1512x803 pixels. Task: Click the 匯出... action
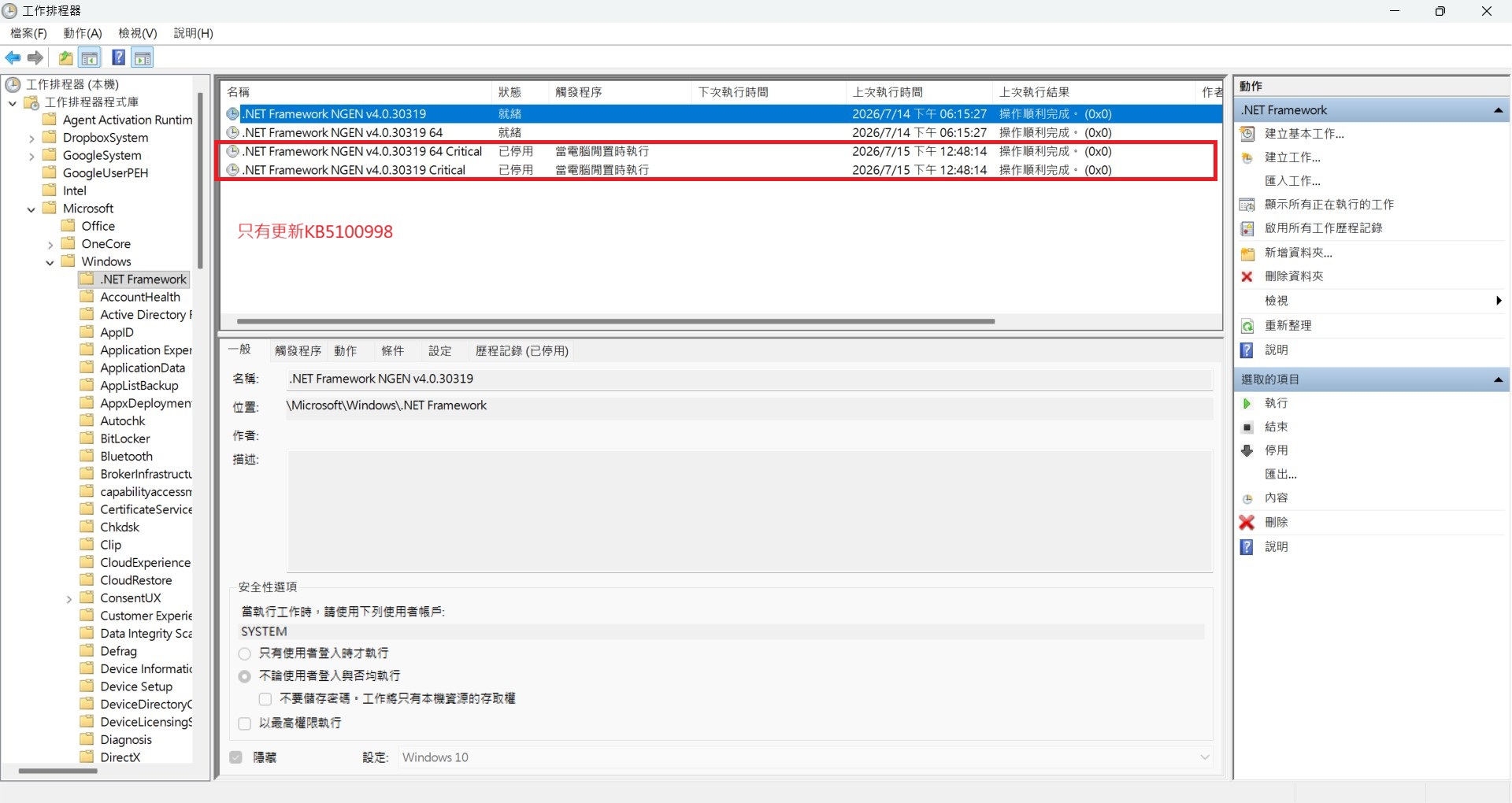1280,474
